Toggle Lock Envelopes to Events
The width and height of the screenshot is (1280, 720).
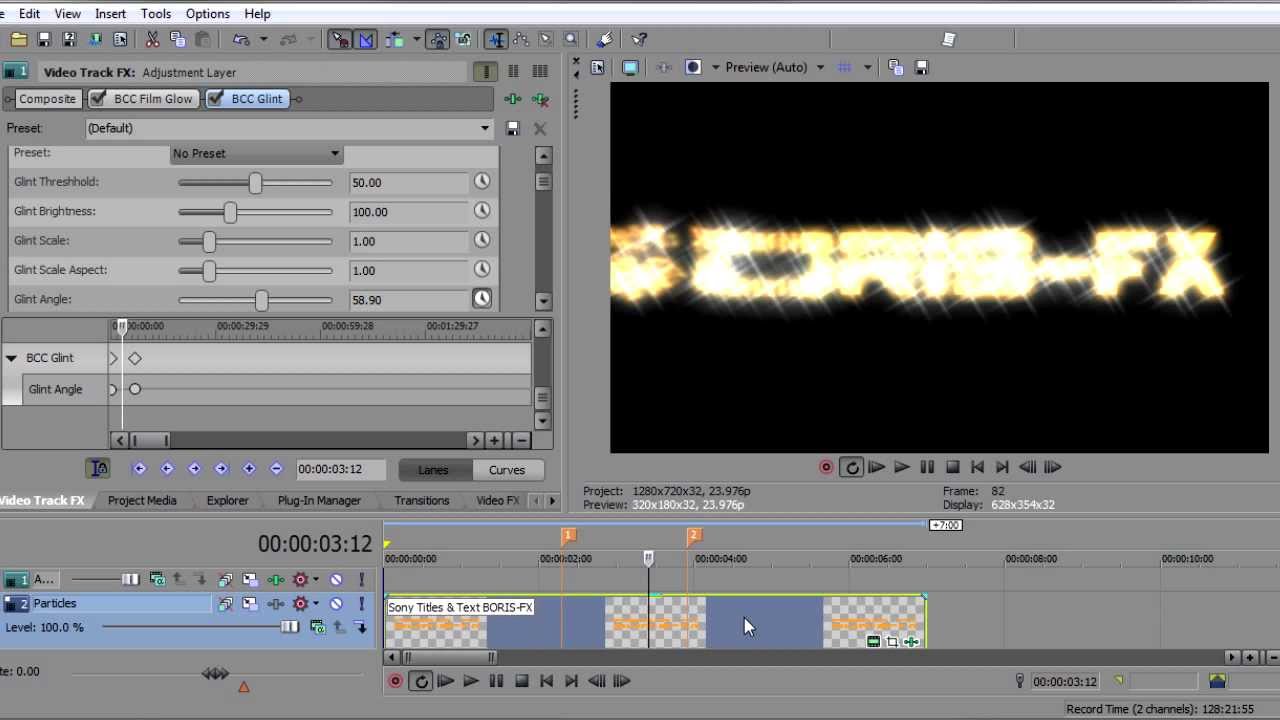438,40
